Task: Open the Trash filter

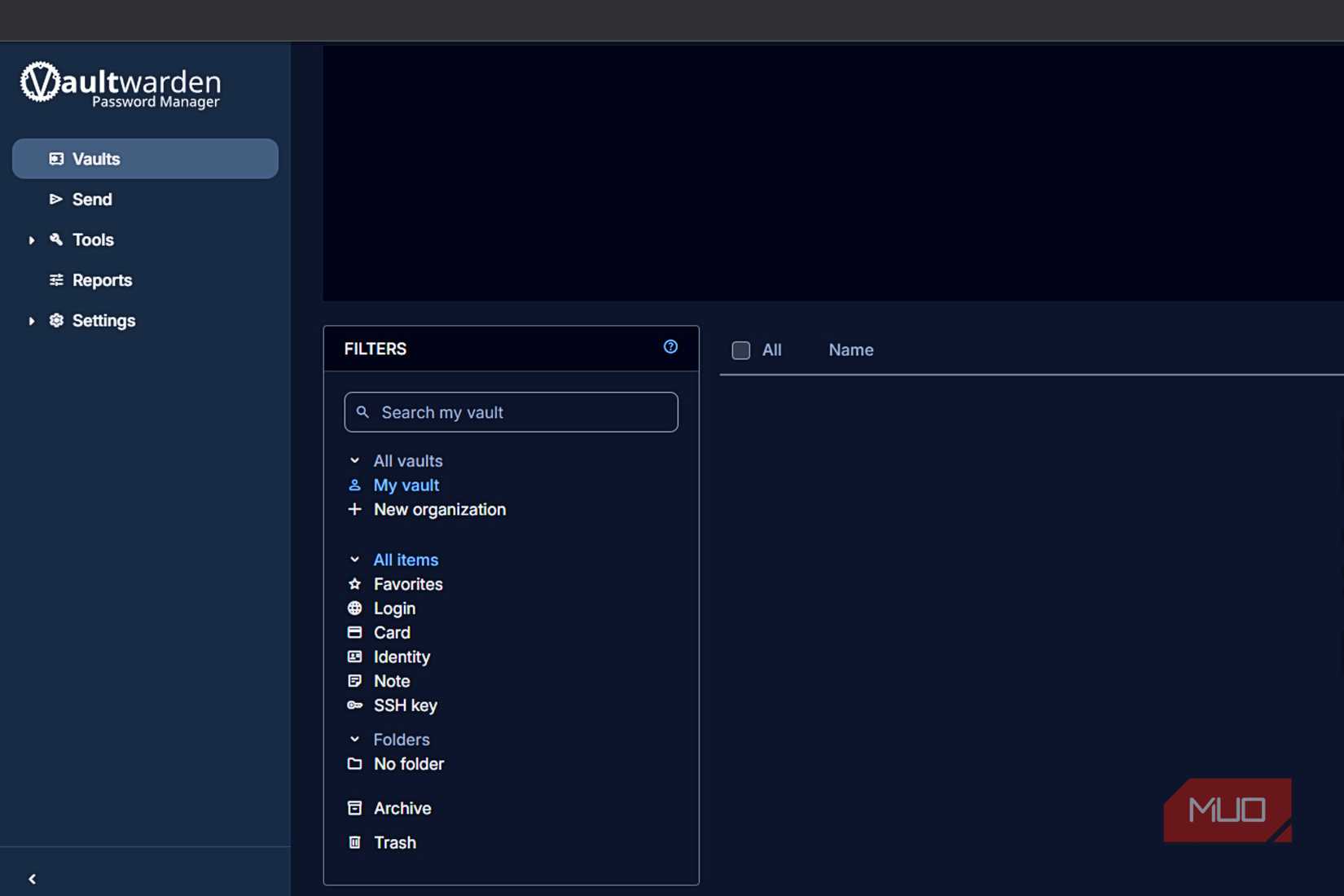Action: pyautogui.click(x=395, y=842)
